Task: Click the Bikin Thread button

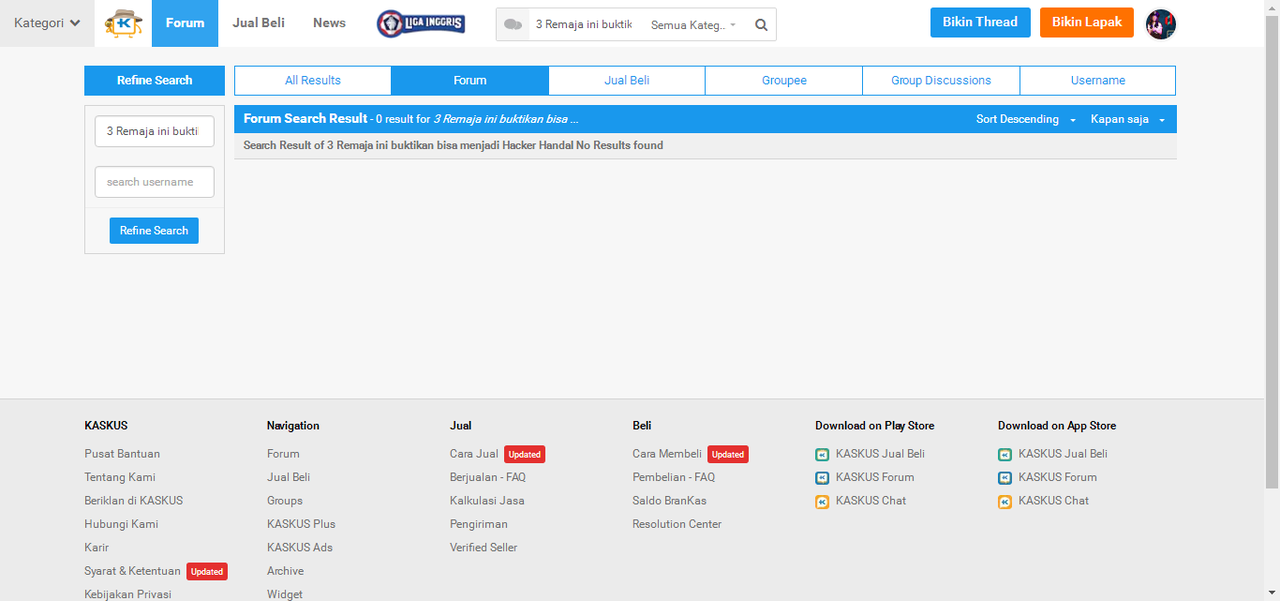Action: (980, 22)
